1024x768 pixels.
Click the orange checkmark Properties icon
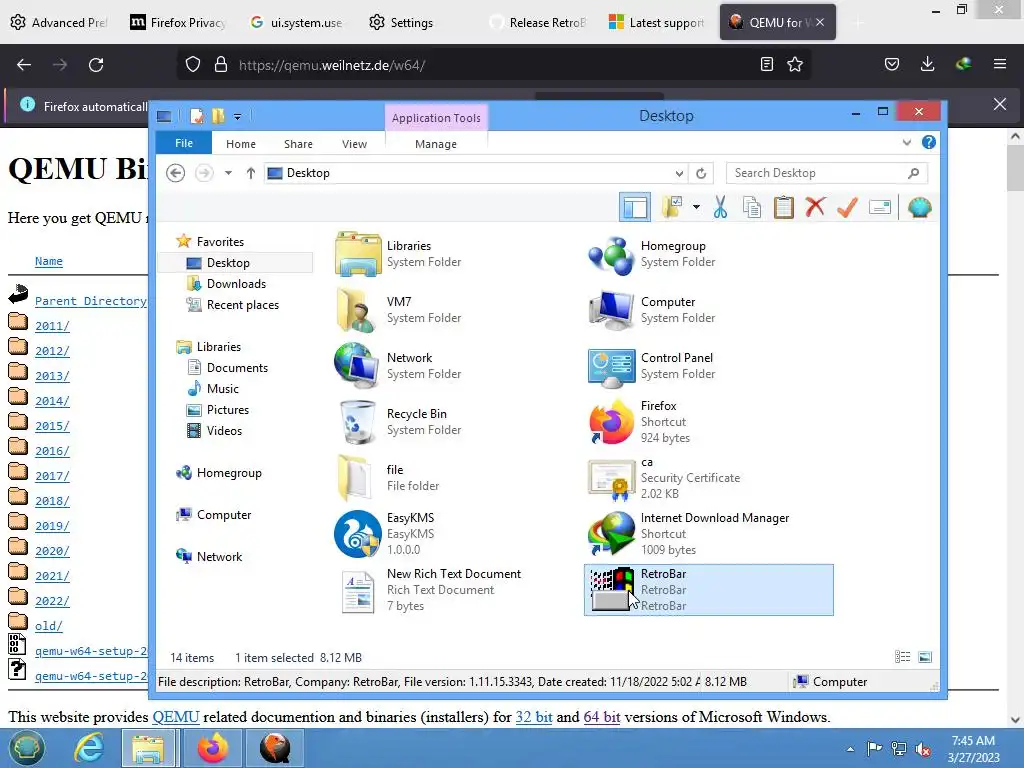(847, 208)
